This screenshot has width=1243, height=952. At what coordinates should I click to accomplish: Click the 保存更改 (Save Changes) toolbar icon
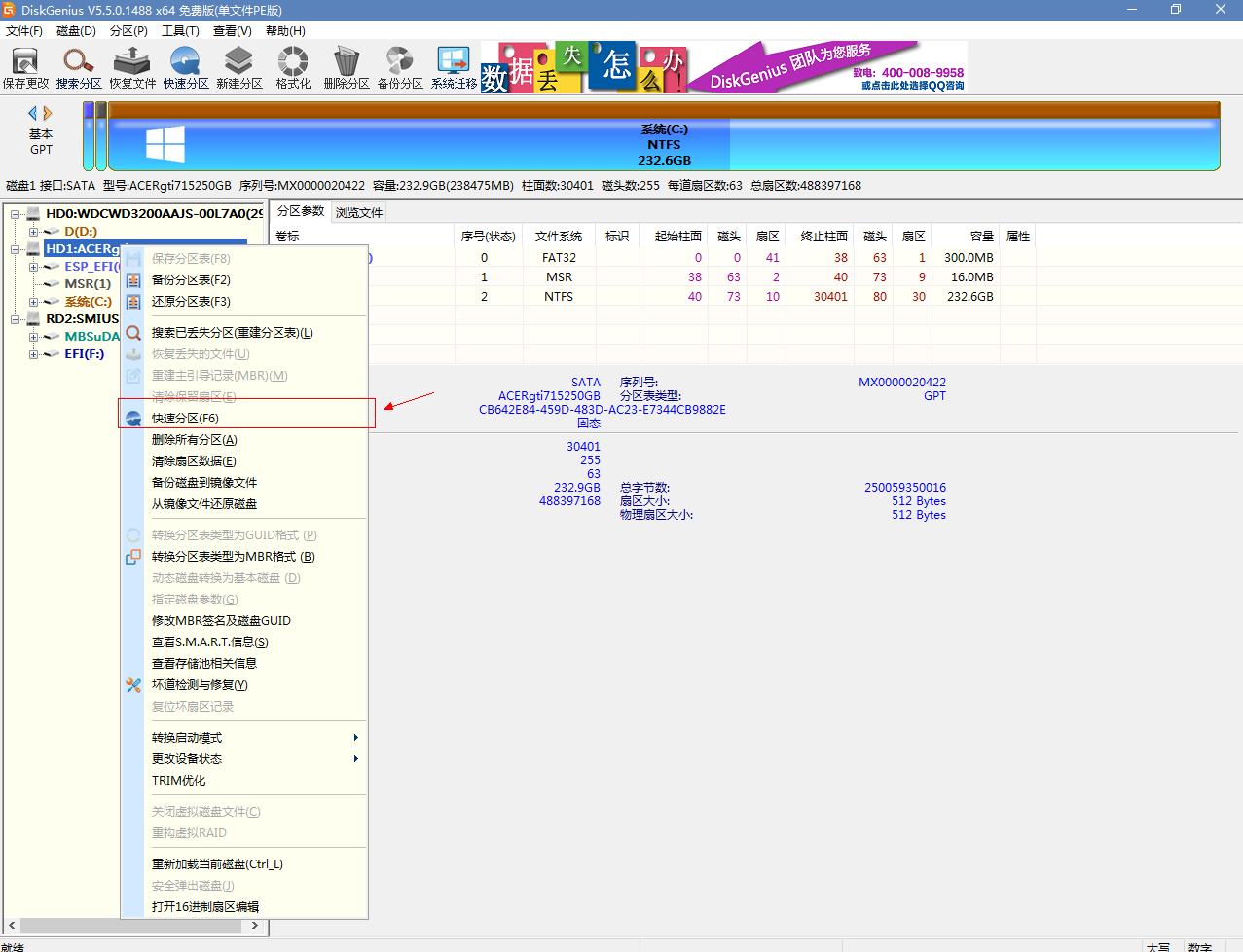(x=25, y=67)
